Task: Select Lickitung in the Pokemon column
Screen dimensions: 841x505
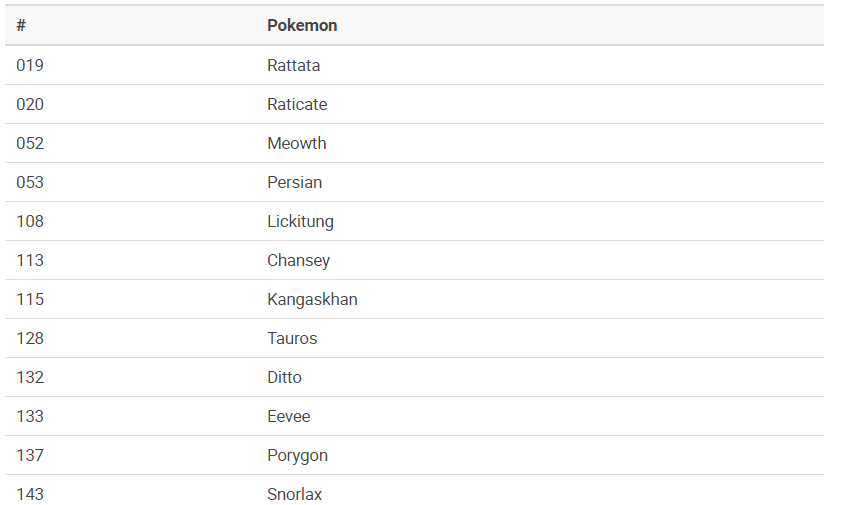Action: pyautogui.click(x=300, y=221)
